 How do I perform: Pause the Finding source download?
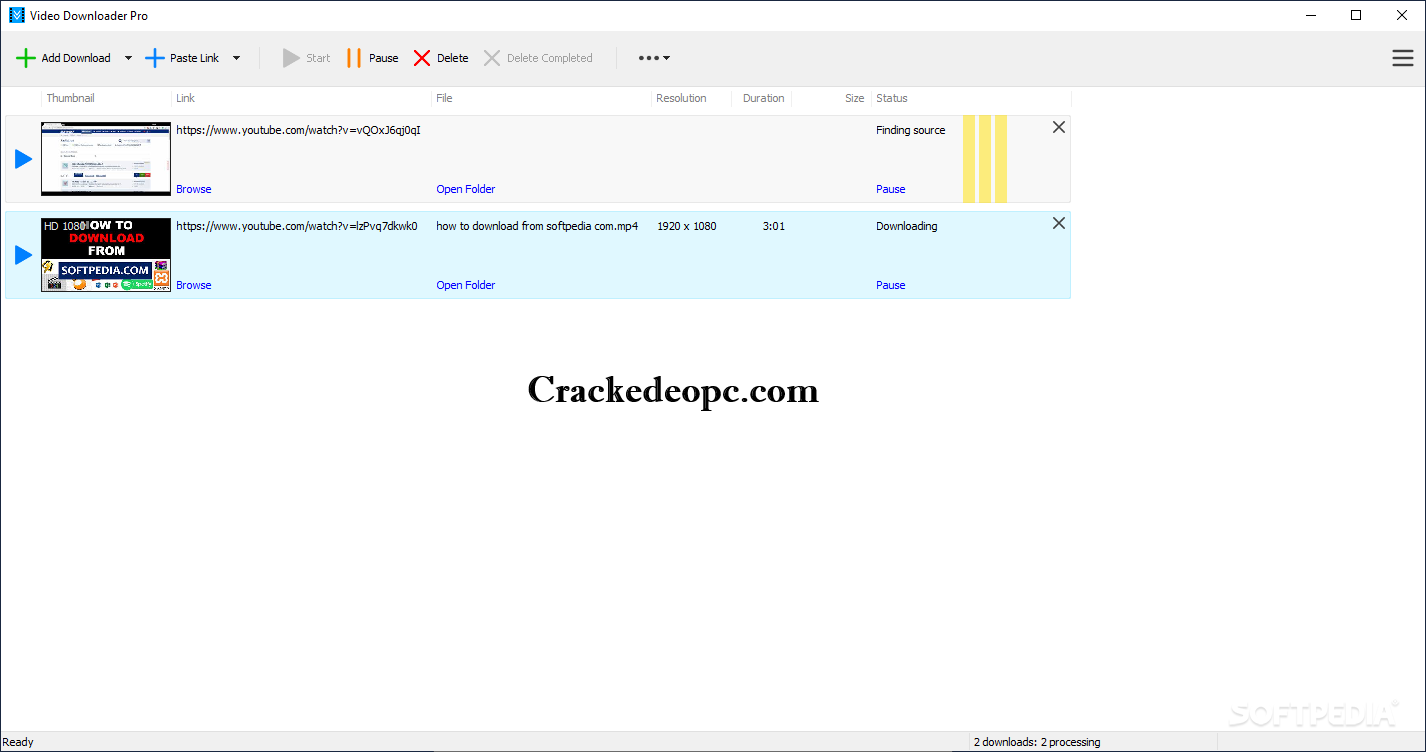(x=890, y=189)
